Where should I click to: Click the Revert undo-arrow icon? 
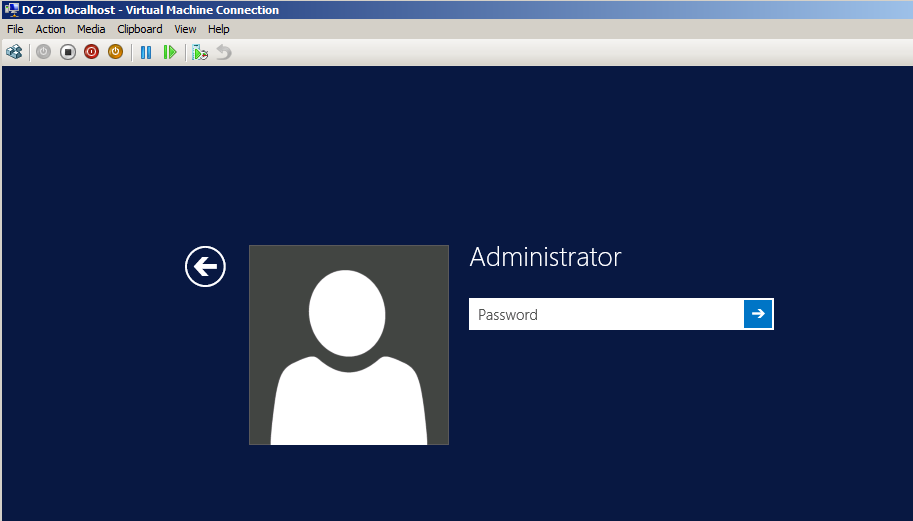(224, 52)
